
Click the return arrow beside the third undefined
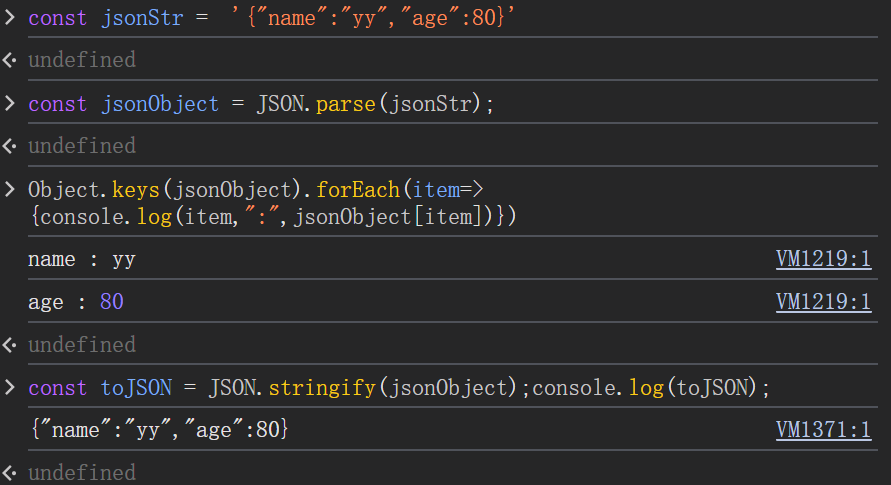[x=9, y=345]
